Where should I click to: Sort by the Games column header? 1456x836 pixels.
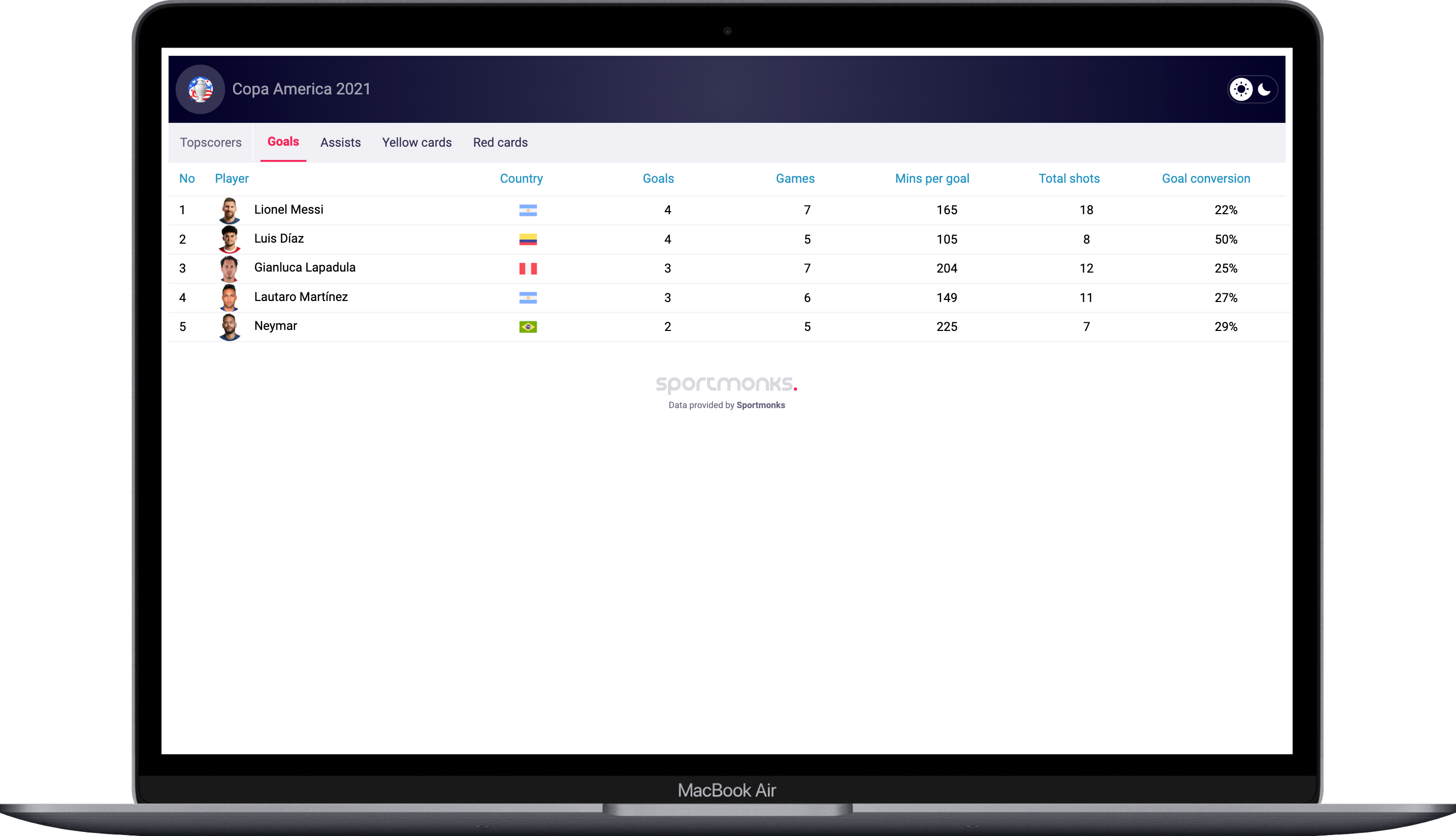point(795,179)
